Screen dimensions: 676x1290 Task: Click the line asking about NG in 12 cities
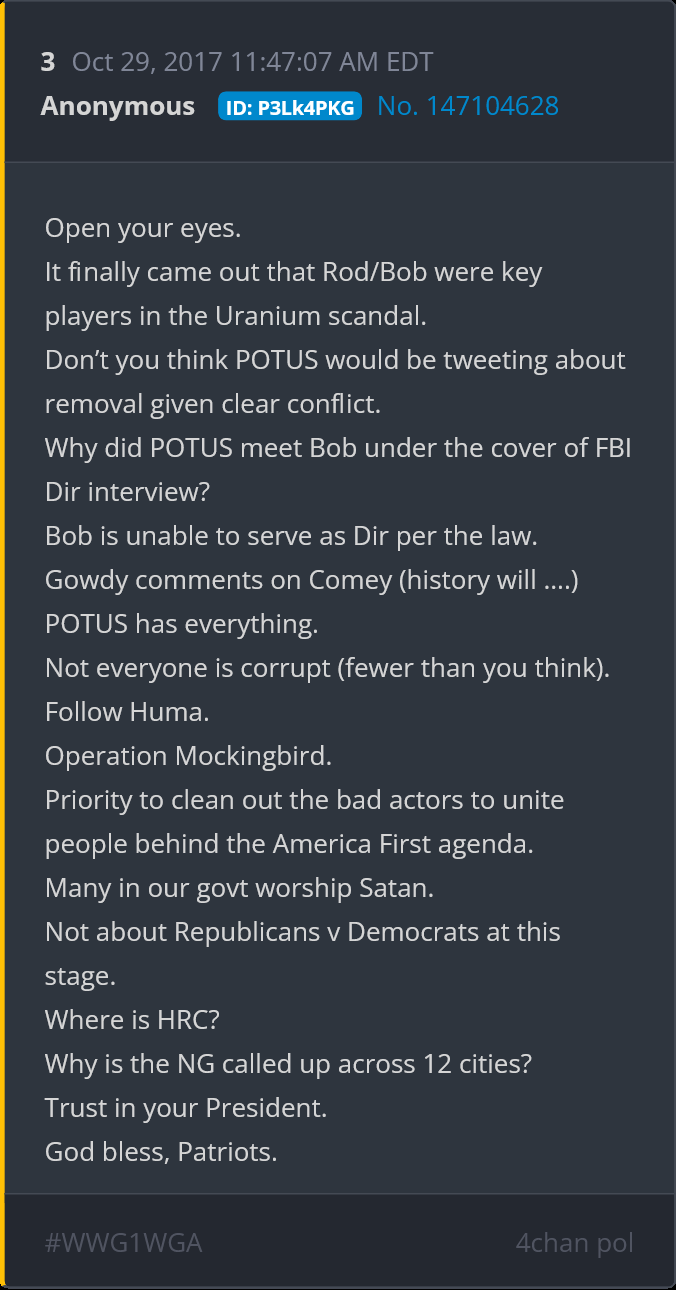(x=288, y=1064)
